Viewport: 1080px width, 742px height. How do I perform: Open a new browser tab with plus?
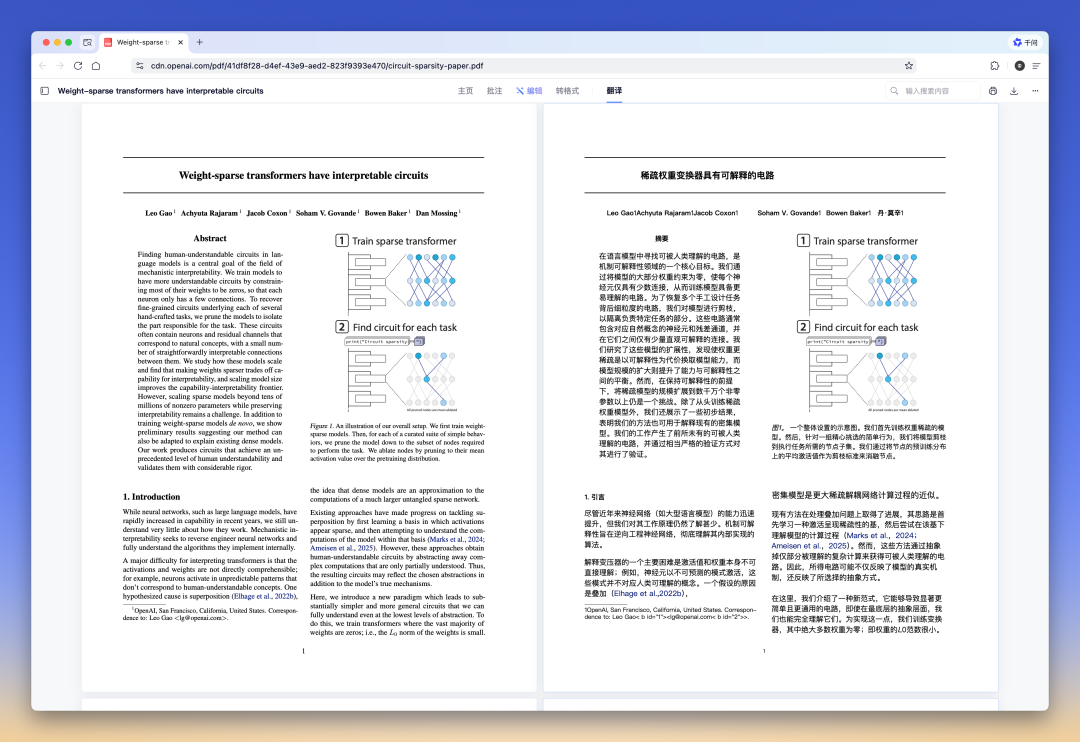pos(200,42)
